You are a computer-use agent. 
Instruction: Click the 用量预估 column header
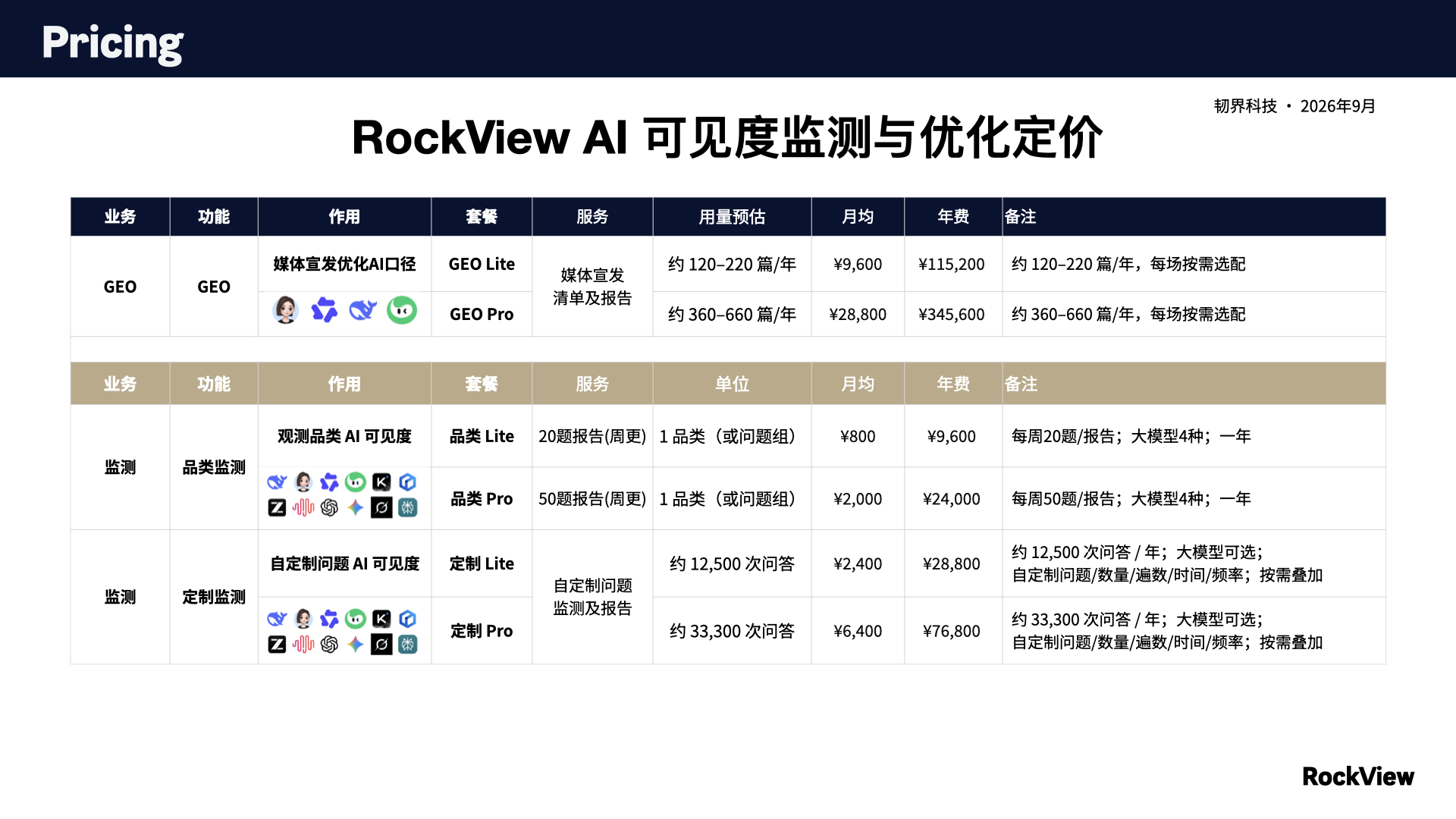click(732, 217)
